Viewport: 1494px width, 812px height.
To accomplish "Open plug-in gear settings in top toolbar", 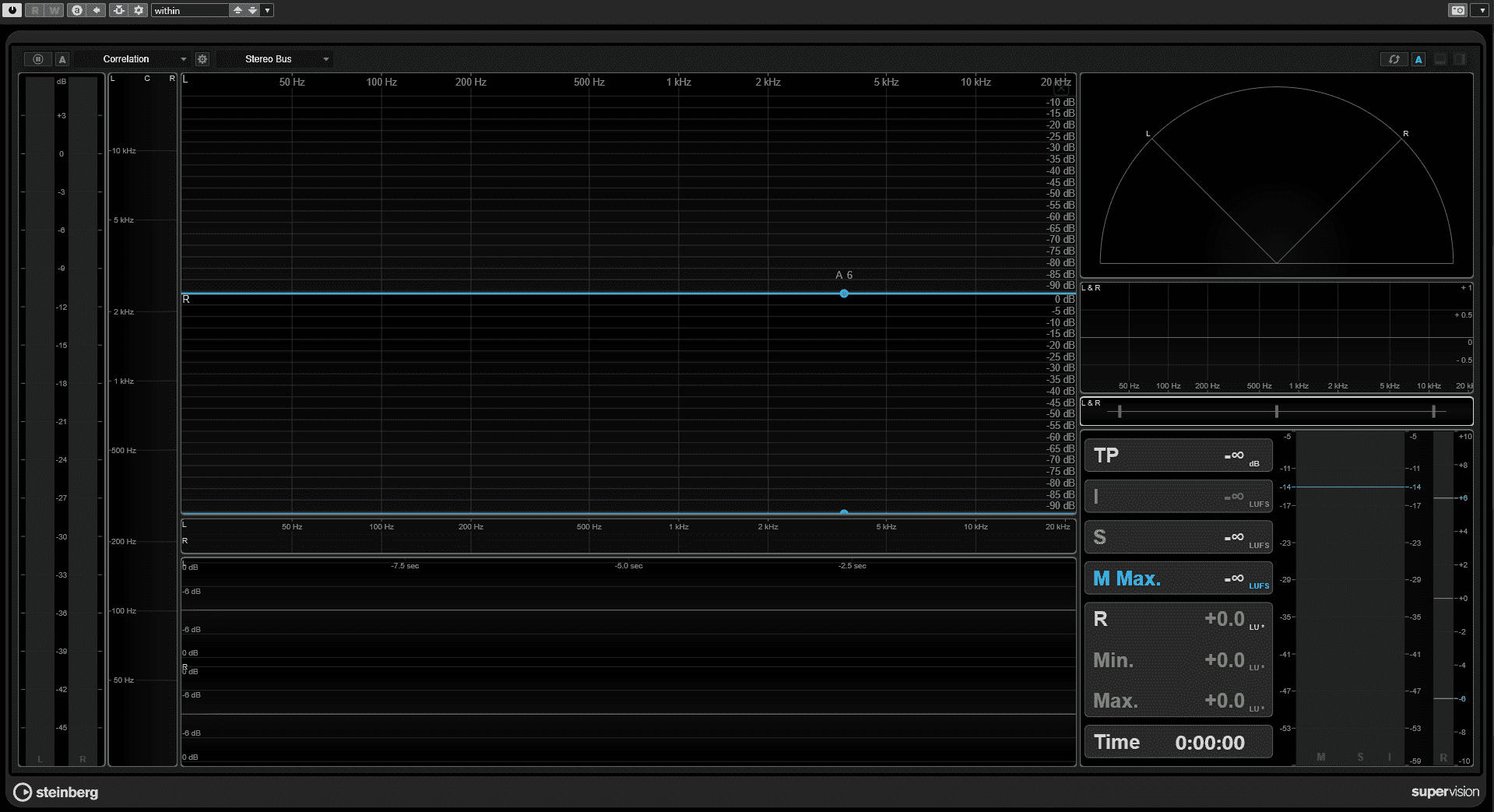I will pos(139,10).
